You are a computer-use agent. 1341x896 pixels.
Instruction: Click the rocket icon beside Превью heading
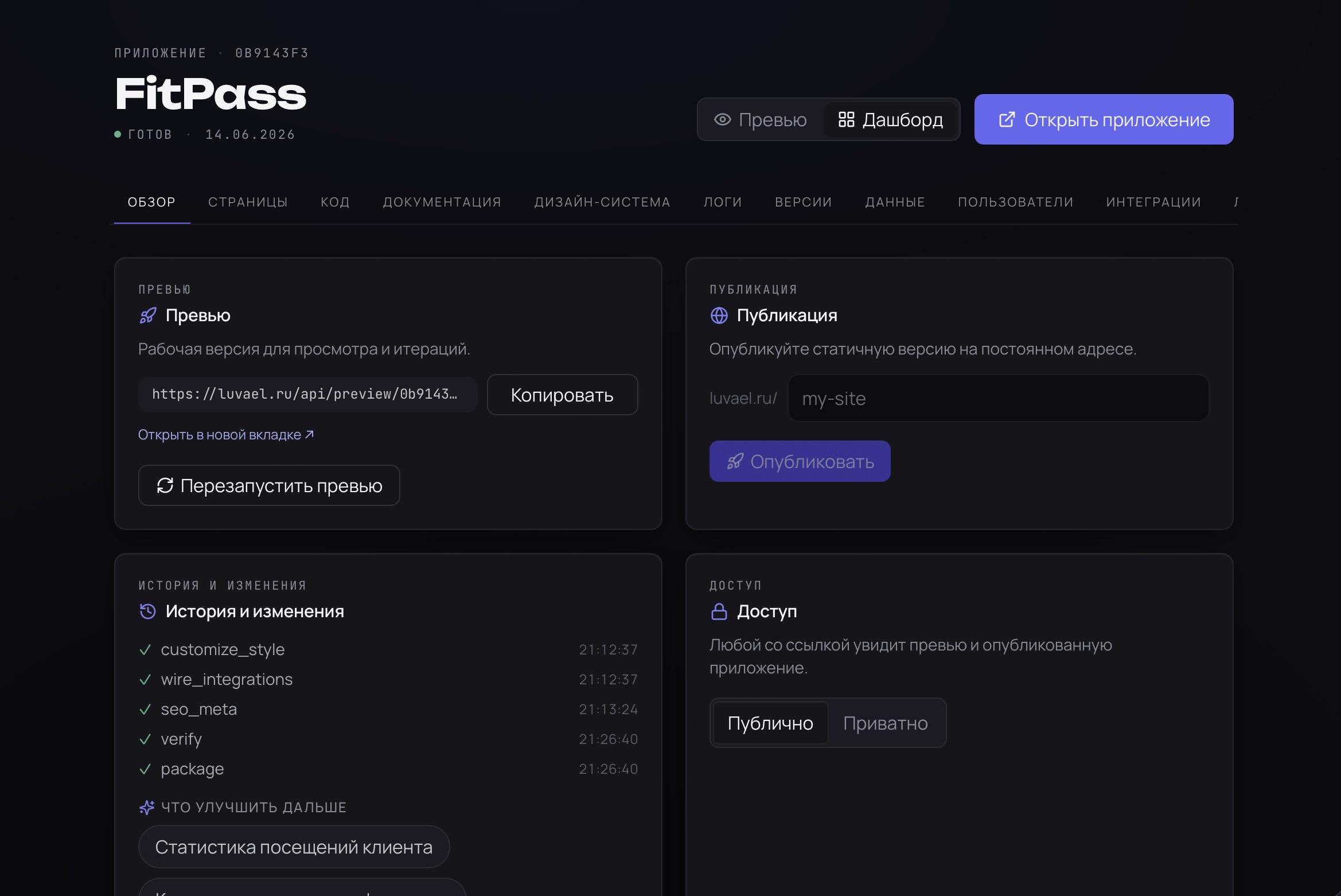(x=148, y=315)
